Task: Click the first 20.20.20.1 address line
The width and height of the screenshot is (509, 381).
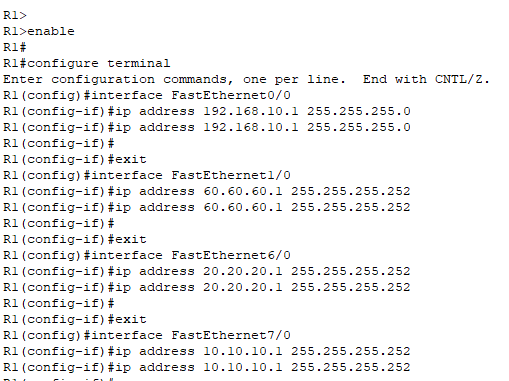Action: click(x=207, y=271)
